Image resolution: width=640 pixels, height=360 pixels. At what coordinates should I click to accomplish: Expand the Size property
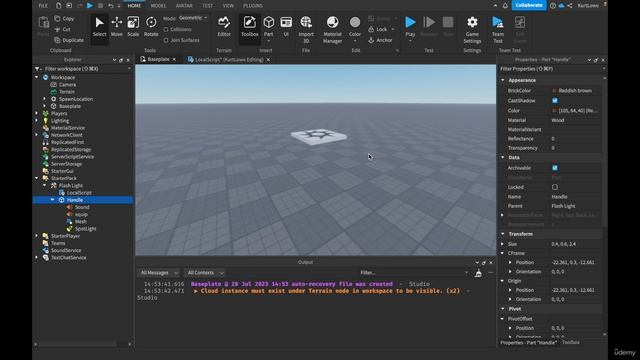coord(503,244)
